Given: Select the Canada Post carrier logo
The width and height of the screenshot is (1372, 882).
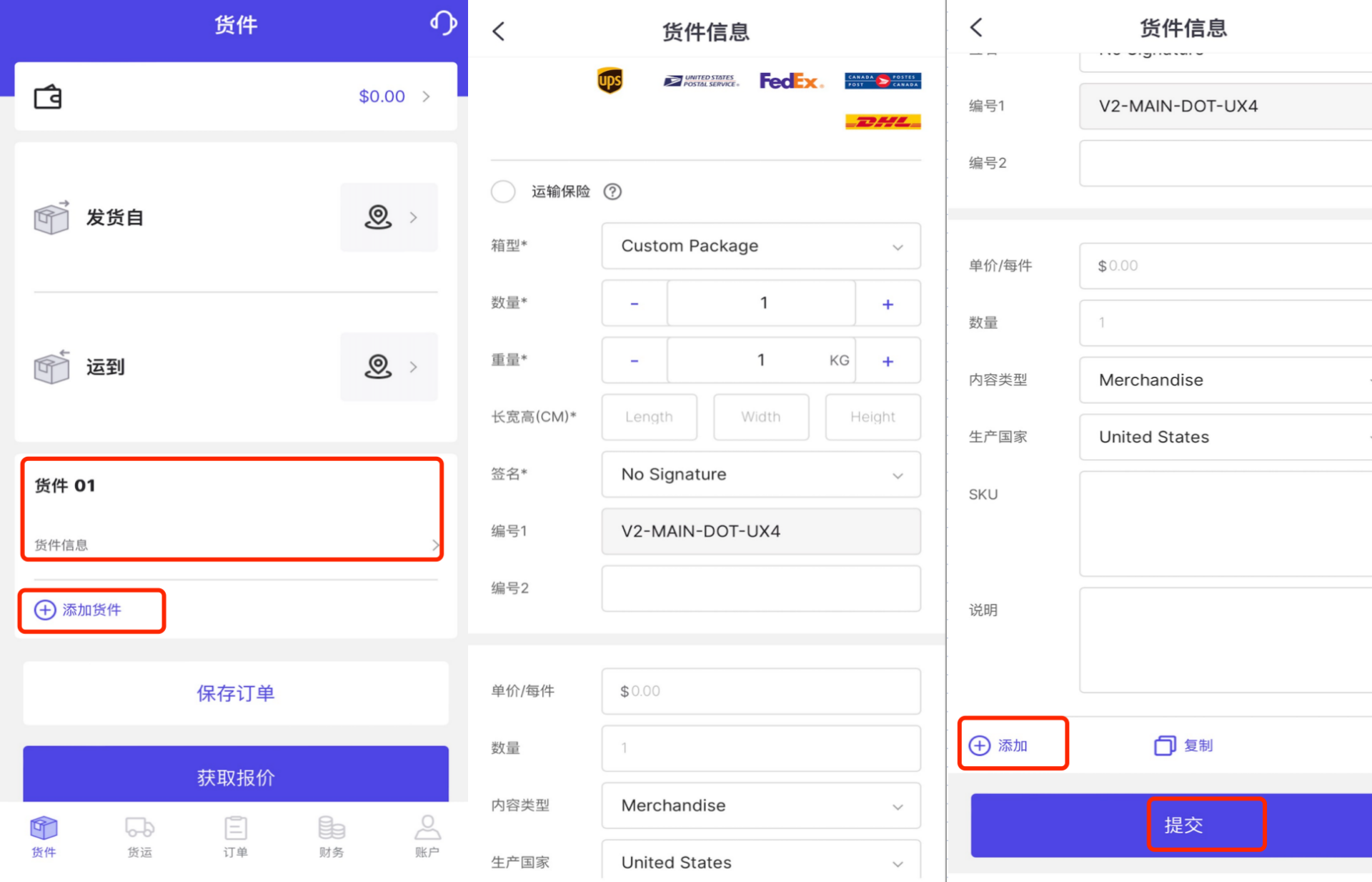Looking at the screenshot, I should click(x=883, y=81).
